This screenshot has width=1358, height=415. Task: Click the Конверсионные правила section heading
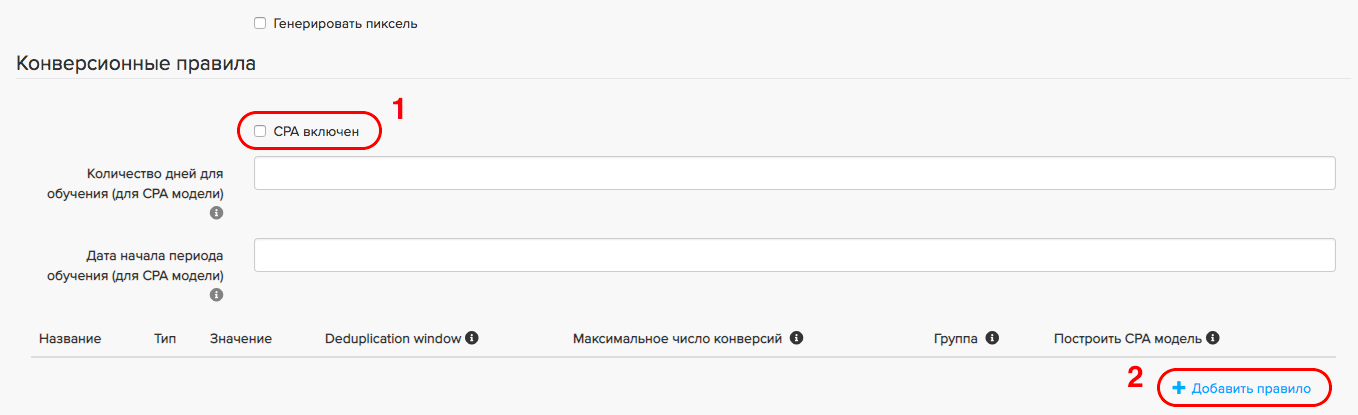135,64
